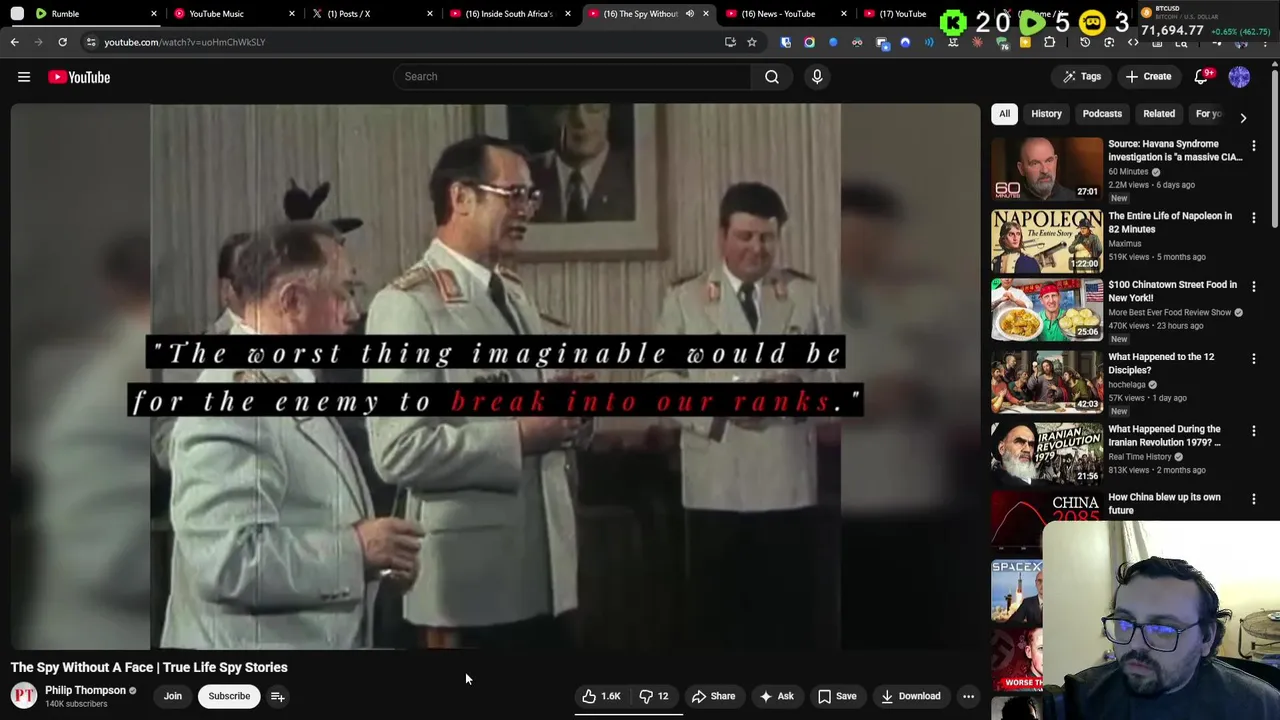The image size is (1280, 720).
Task: Switch to the Inside South Africa's tab
Action: [509, 14]
